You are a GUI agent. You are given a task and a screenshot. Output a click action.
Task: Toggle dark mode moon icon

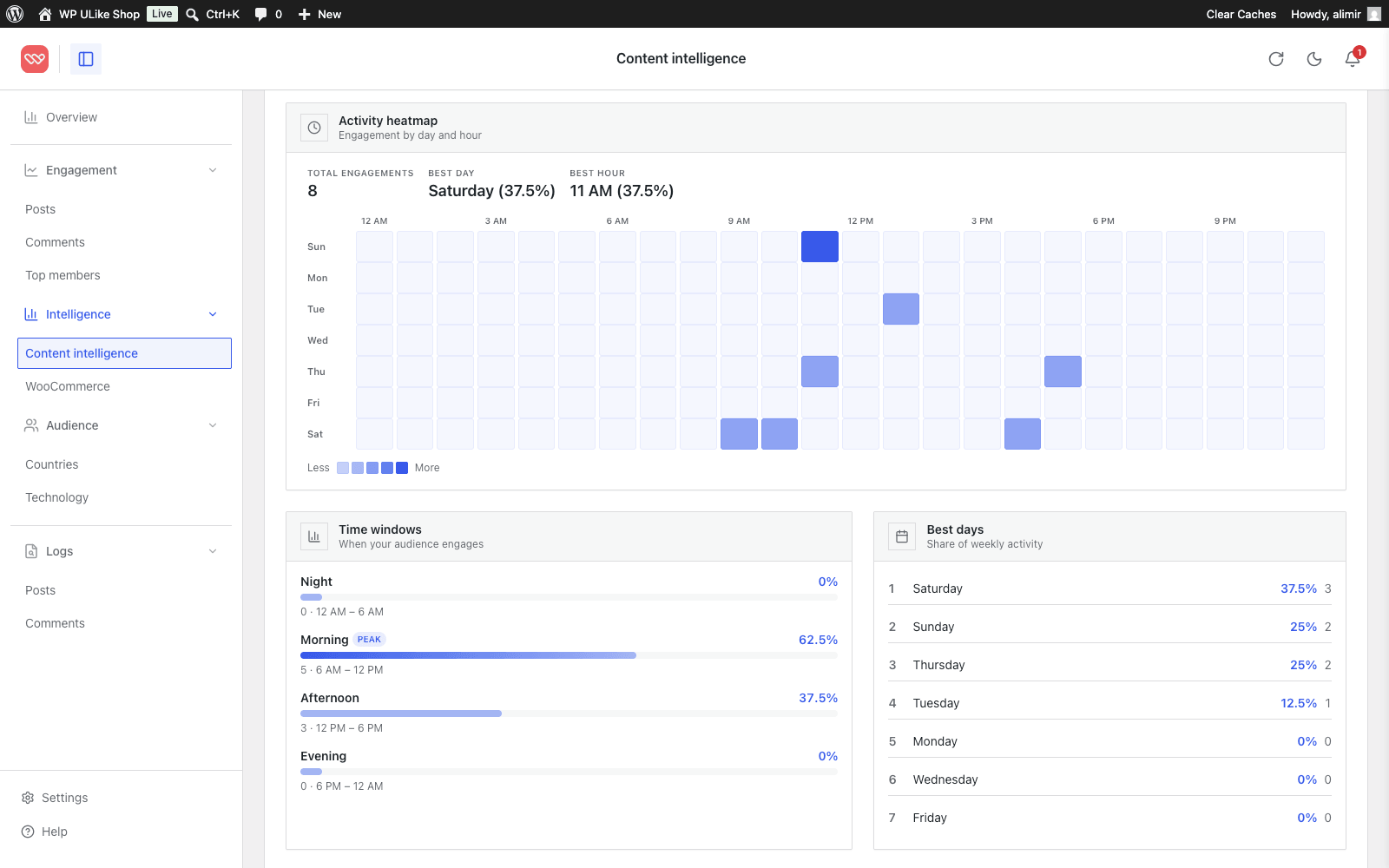point(1314,59)
